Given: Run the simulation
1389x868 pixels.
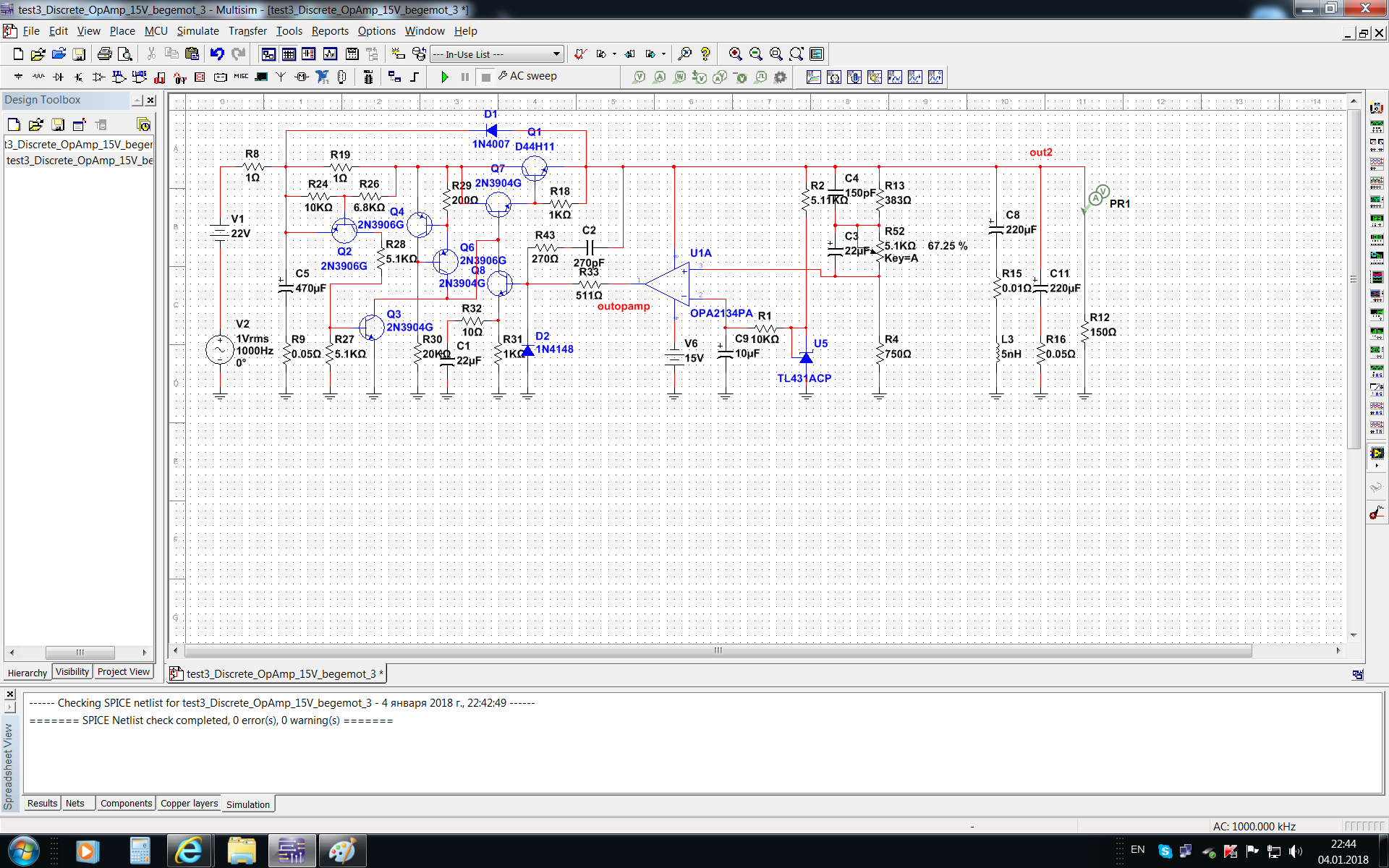Looking at the screenshot, I should [444, 76].
